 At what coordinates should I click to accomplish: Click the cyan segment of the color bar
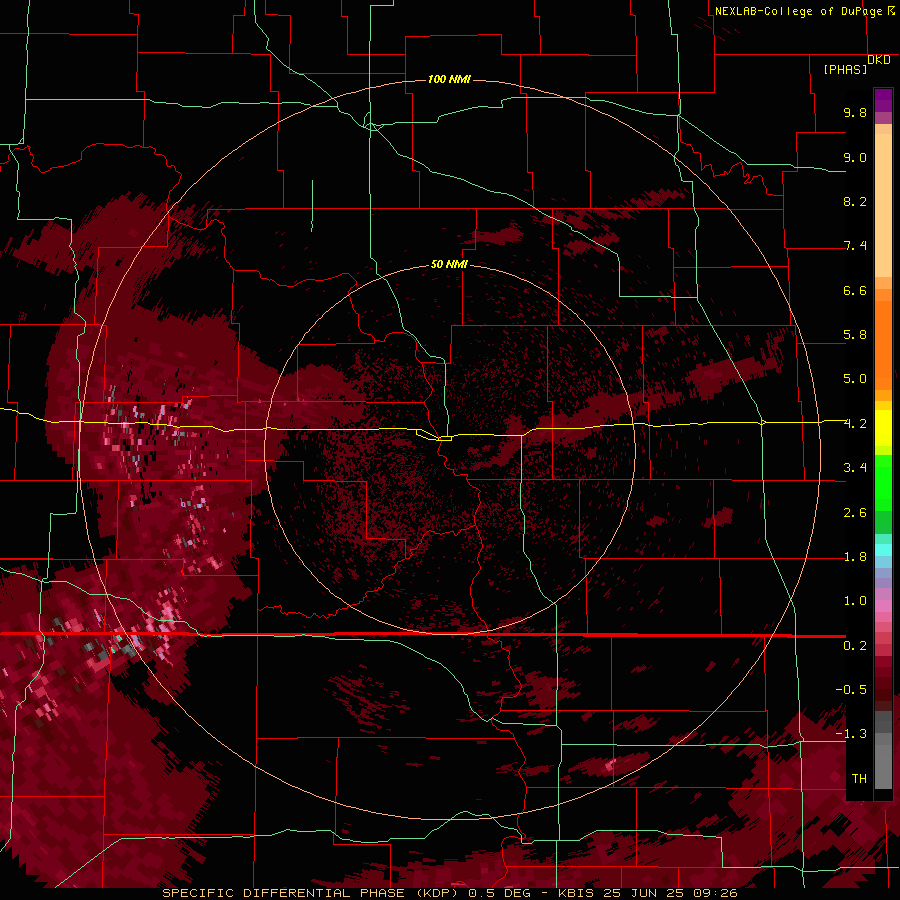[883, 550]
